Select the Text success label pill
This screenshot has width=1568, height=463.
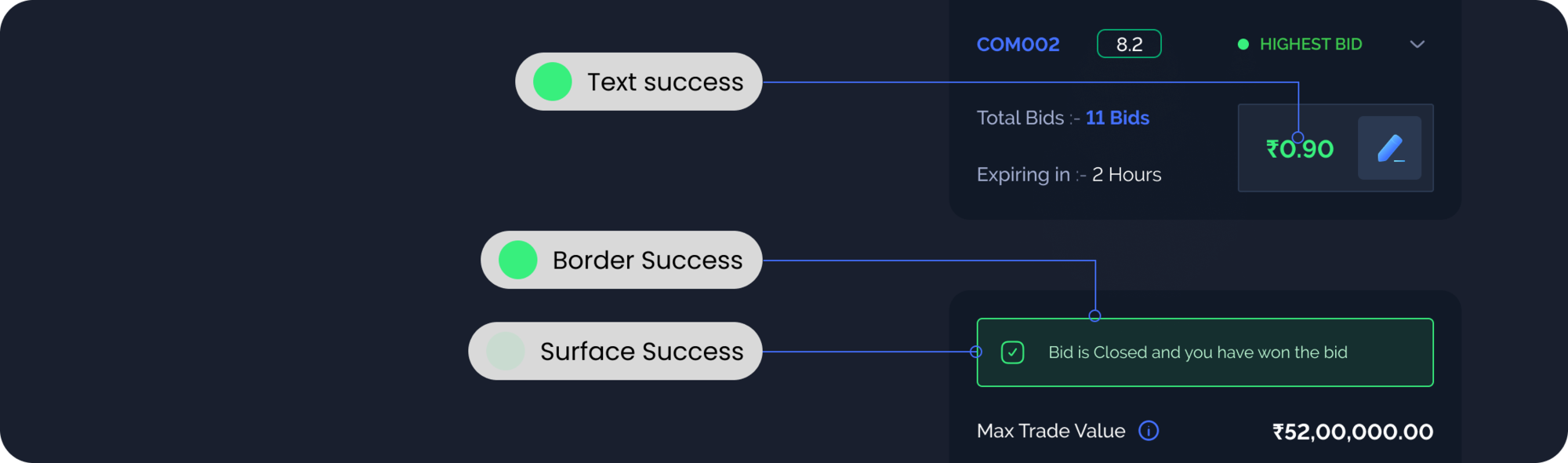pos(638,82)
